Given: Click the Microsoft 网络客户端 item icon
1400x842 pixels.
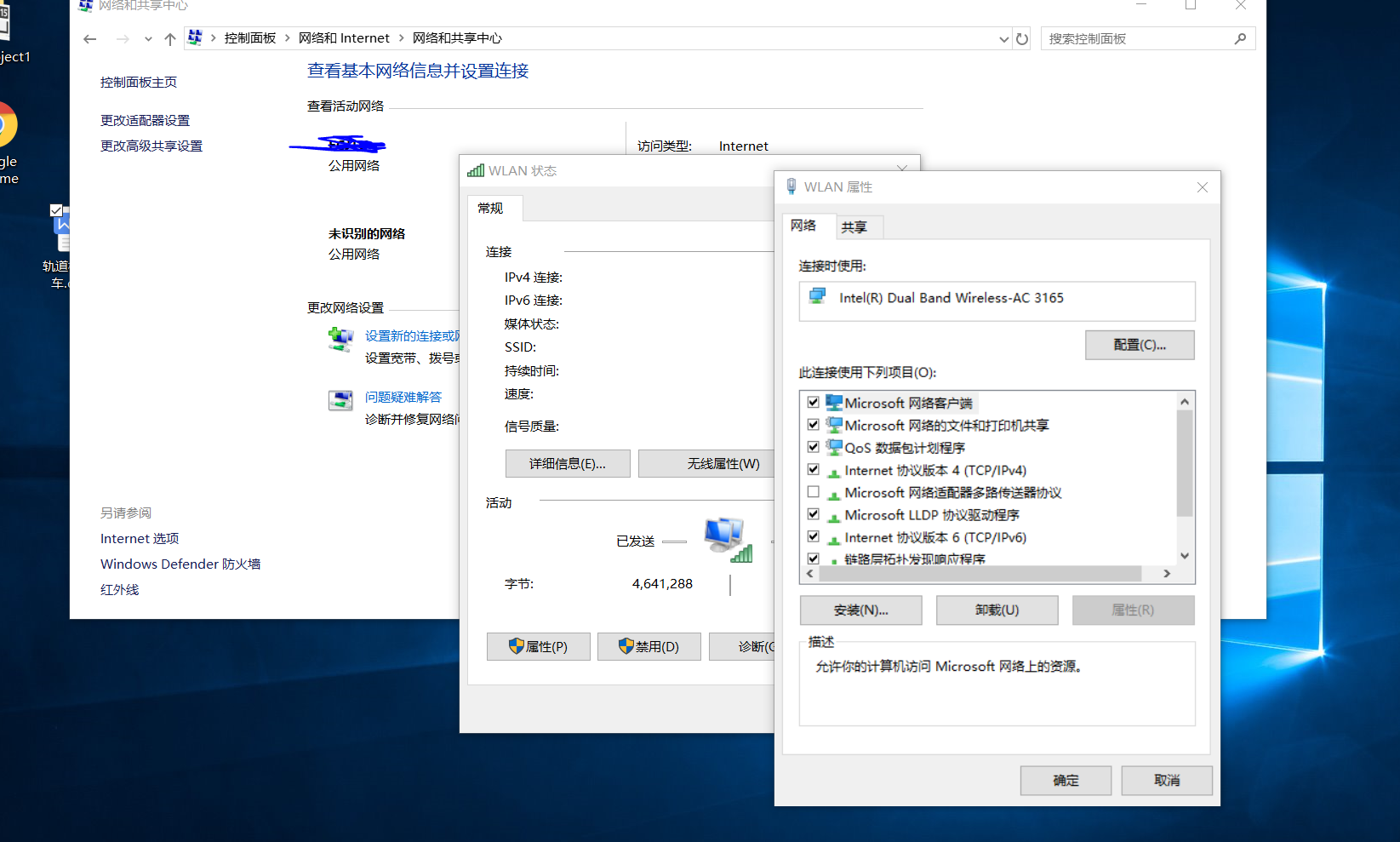Looking at the screenshot, I should tap(834, 403).
